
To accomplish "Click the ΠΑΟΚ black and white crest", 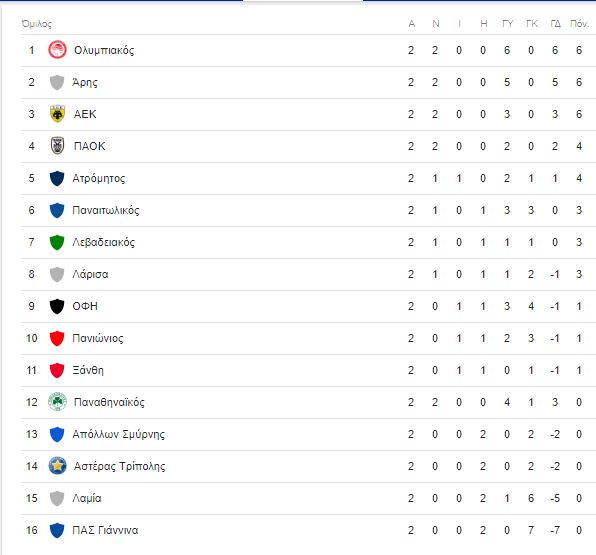I will [x=57, y=146].
